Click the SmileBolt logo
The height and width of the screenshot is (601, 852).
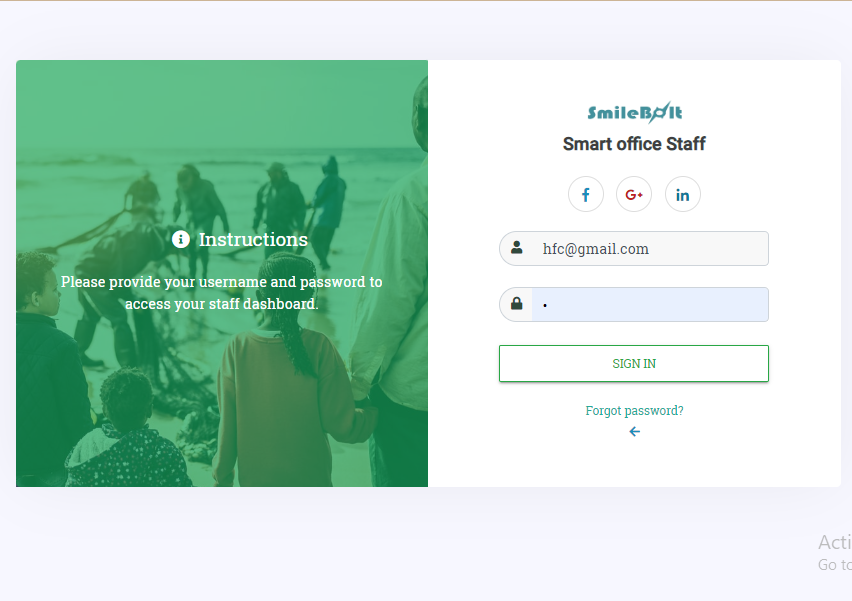(635, 112)
